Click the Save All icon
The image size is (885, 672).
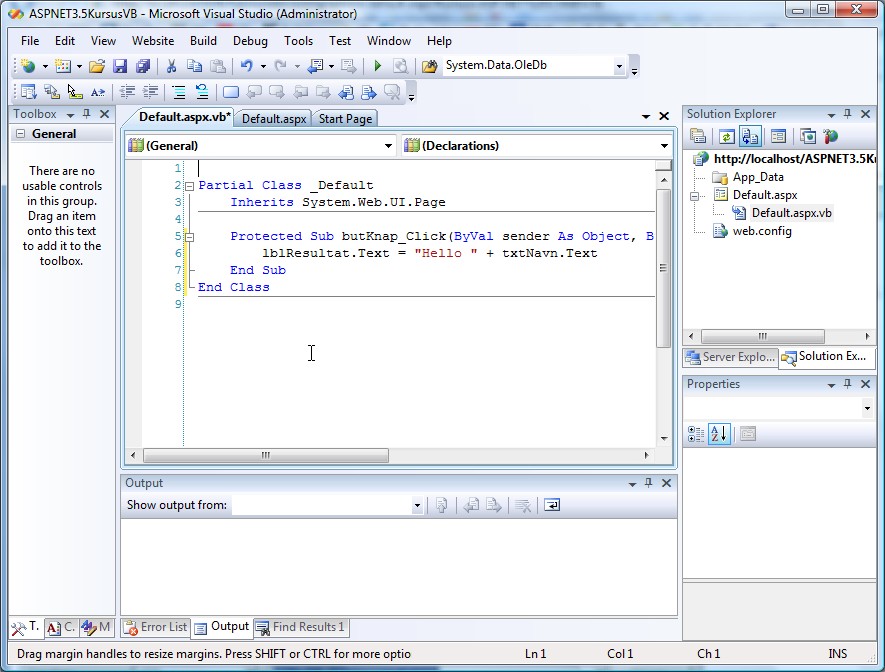143,66
